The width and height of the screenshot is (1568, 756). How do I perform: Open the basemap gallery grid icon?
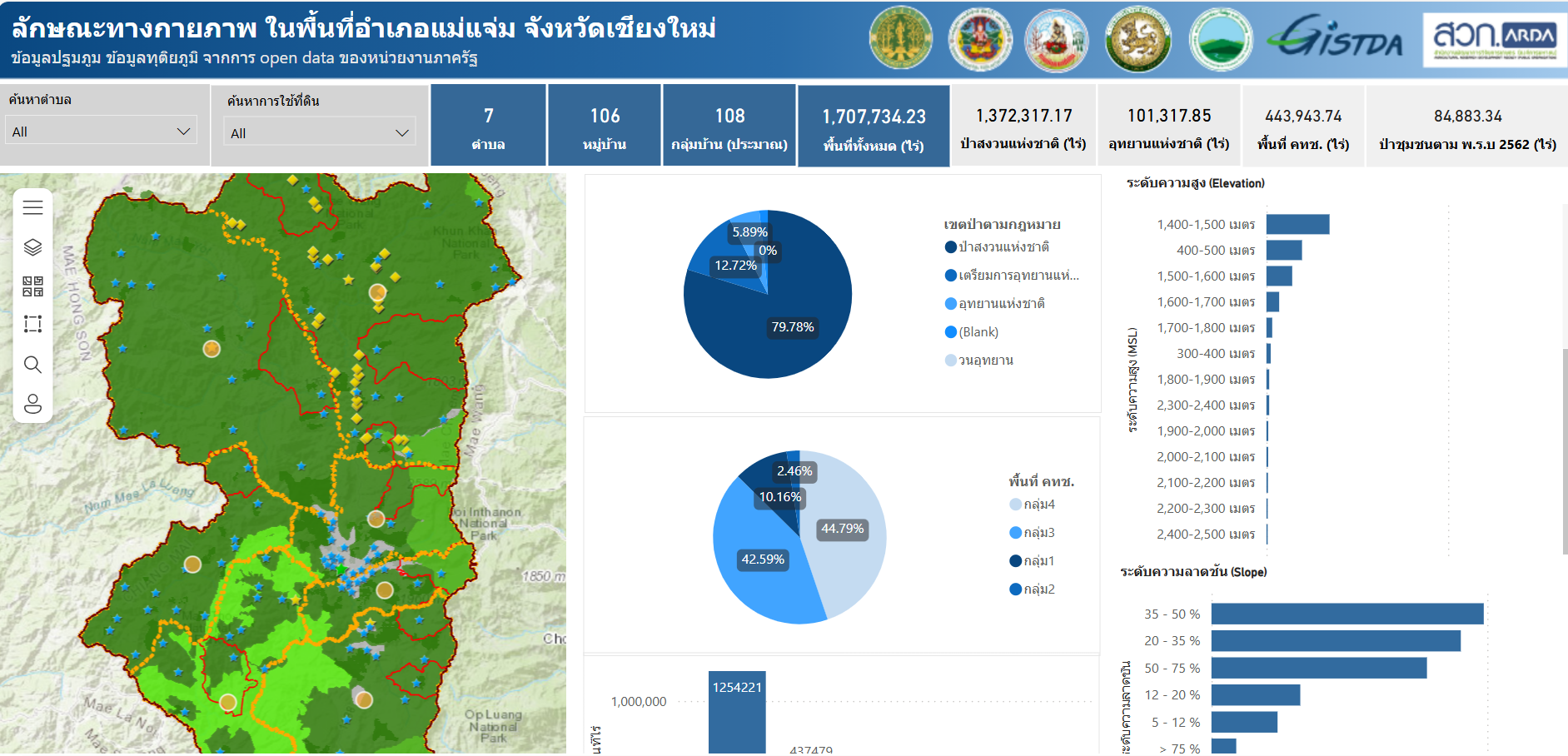32,286
